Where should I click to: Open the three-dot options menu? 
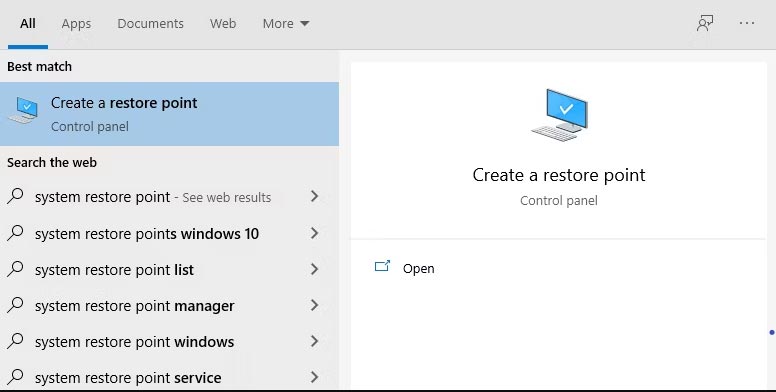[747, 23]
